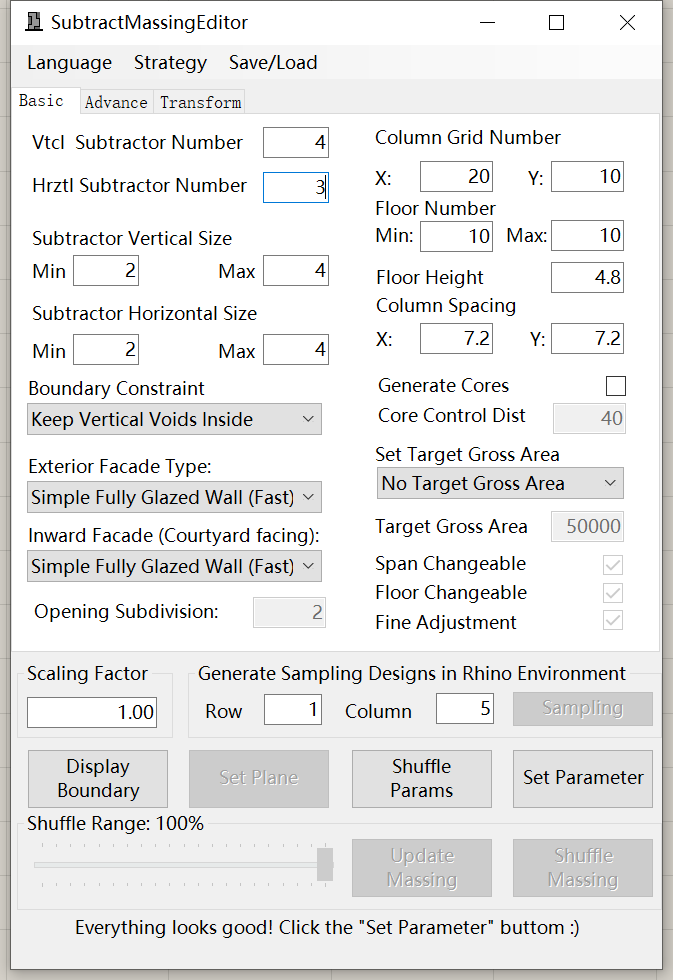Switch to the Transform tab
This screenshot has width=673, height=980.
pyautogui.click(x=200, y=102)
